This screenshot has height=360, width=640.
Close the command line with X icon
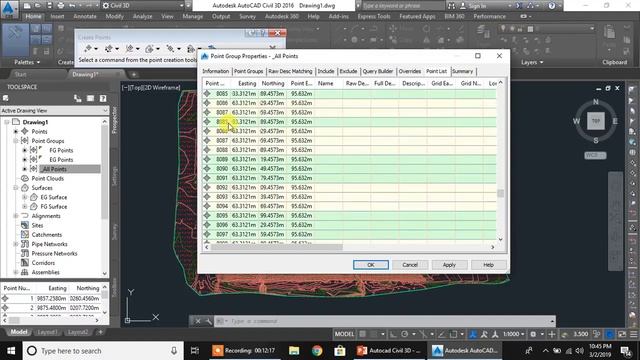tap(198, 321)
